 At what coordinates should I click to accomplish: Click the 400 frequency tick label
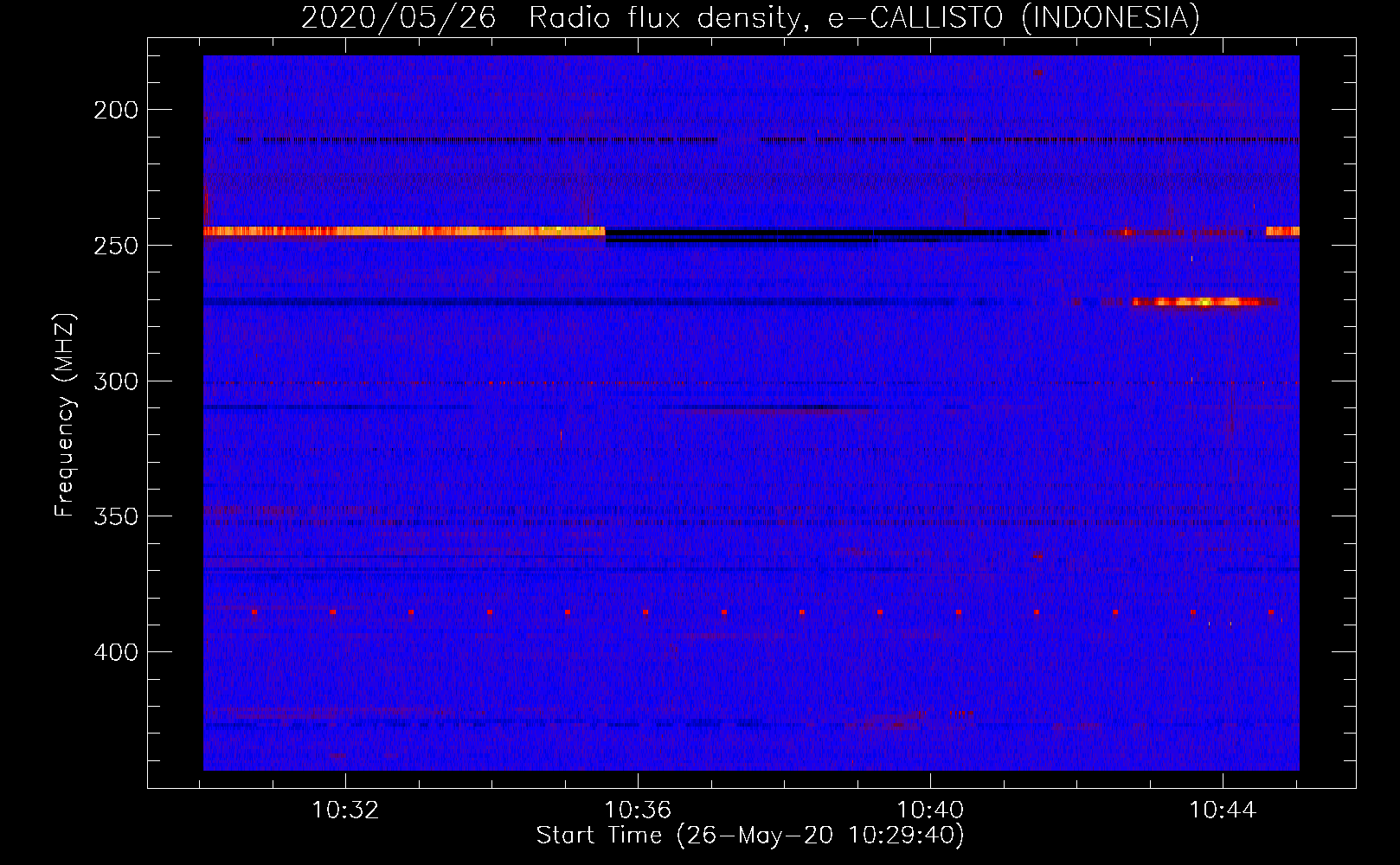pyautogui.click(x=116, y=652)
